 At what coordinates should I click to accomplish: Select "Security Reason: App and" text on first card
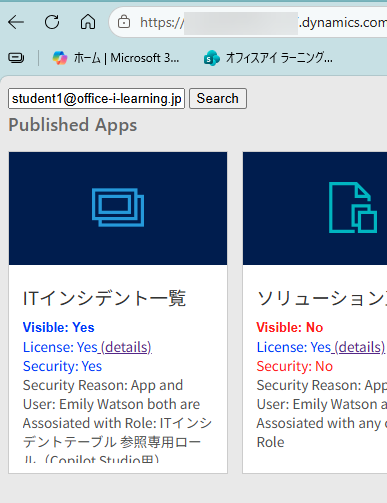click(x=103, y=385)
